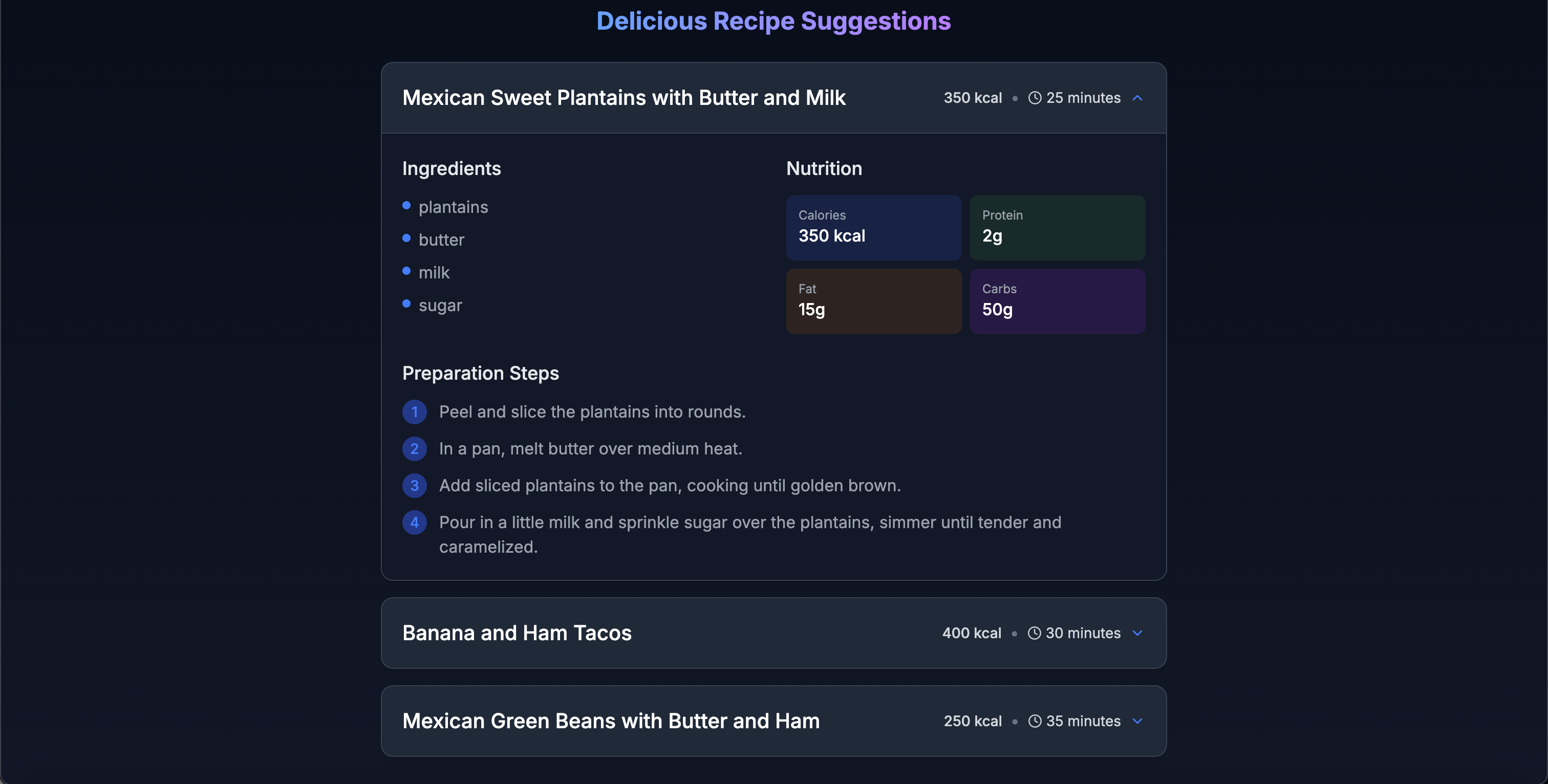Click the clock icon beside 30 minutes

click(x=1034, y=633)
